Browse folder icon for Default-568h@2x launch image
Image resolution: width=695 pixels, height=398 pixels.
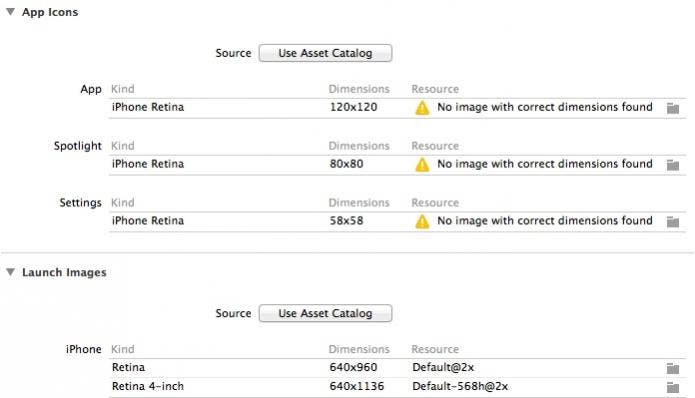click(673, 387)
